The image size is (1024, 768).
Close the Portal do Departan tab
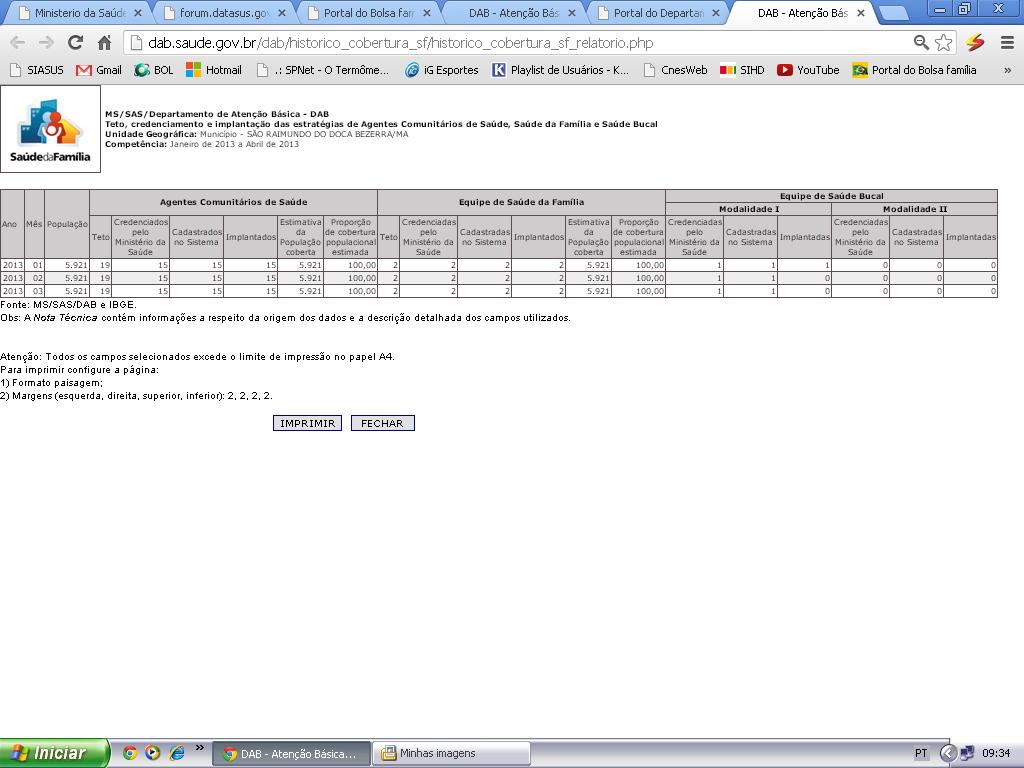pos(716,13)
